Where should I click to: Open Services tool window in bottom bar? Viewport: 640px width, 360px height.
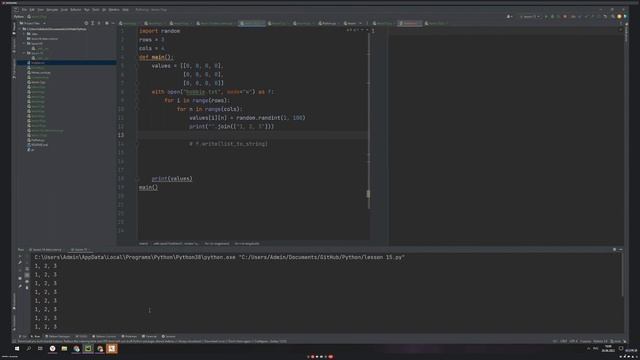[169, 336]
